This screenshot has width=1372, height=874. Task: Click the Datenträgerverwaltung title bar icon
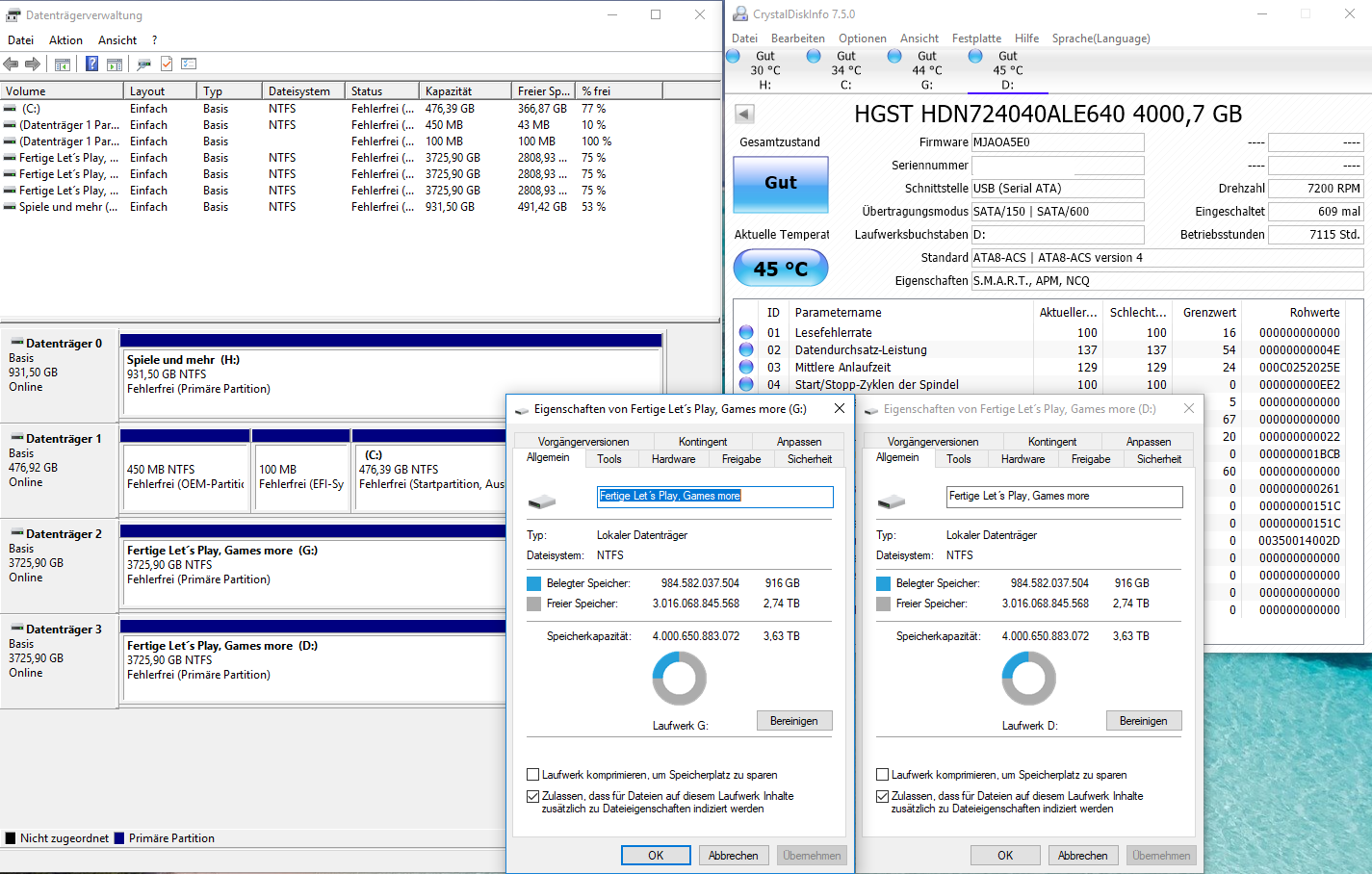[13, 14]
